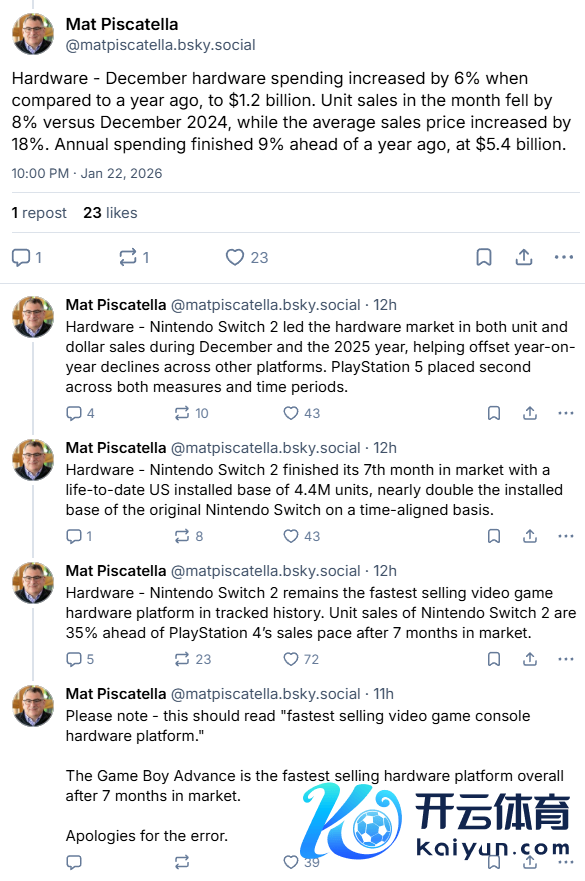Reply to the December hardware spending post

click(x=22, y=257)
